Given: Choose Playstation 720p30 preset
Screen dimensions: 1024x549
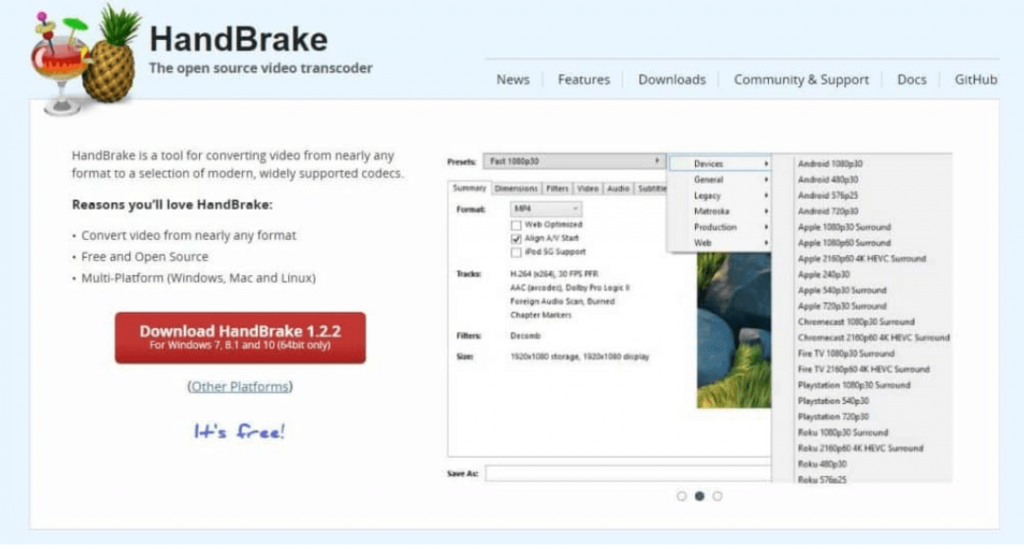Looking at the screenshot, I should point(833,416).
